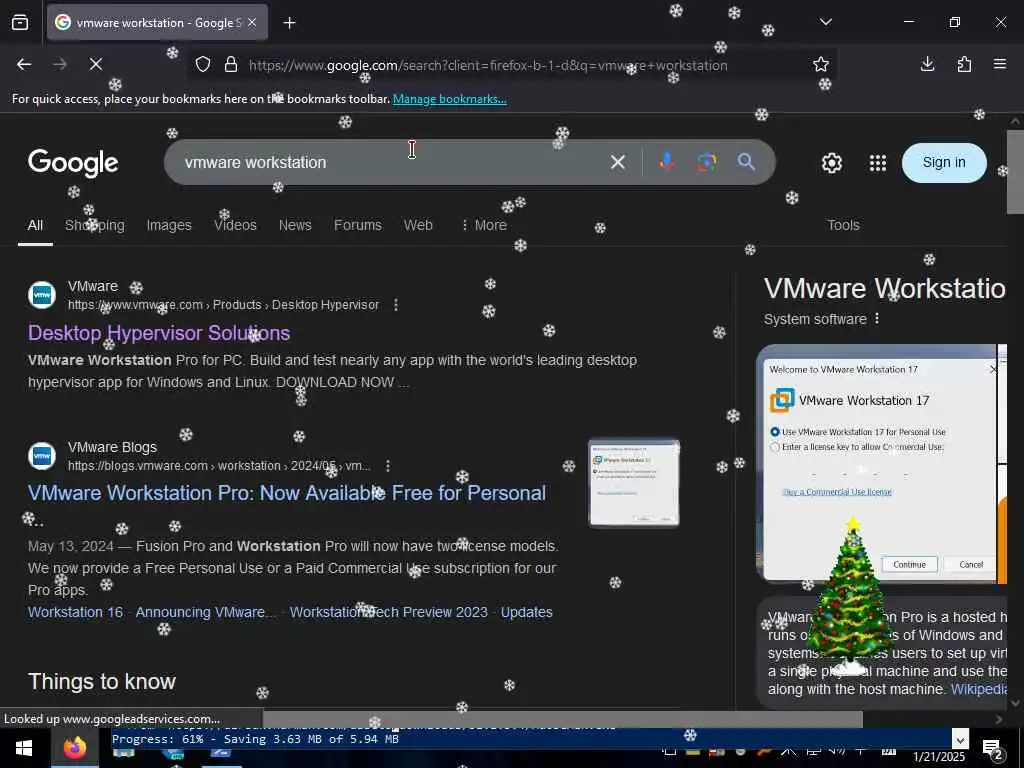Open the Firefox application hamburger menu
This screenshot has width=1024, height=768.
(999, 64)
